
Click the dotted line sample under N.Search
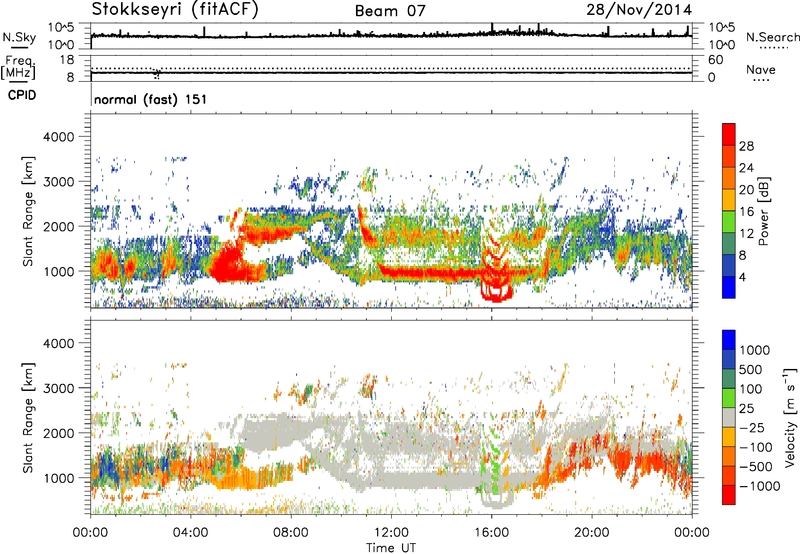773,48
